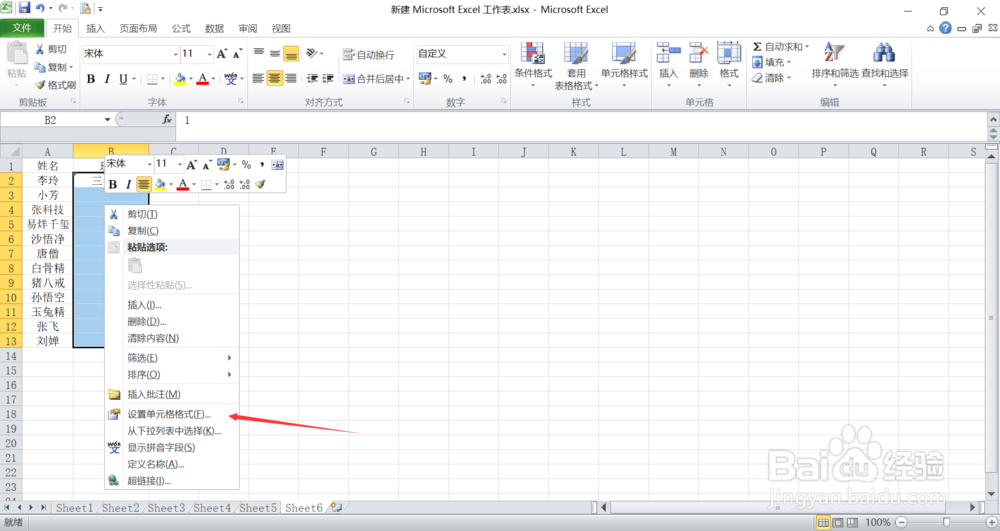Open 条件格式 conditional formatting
Image resolution: width=1000 pixels, height=531 pixels.
coord(533,65)
